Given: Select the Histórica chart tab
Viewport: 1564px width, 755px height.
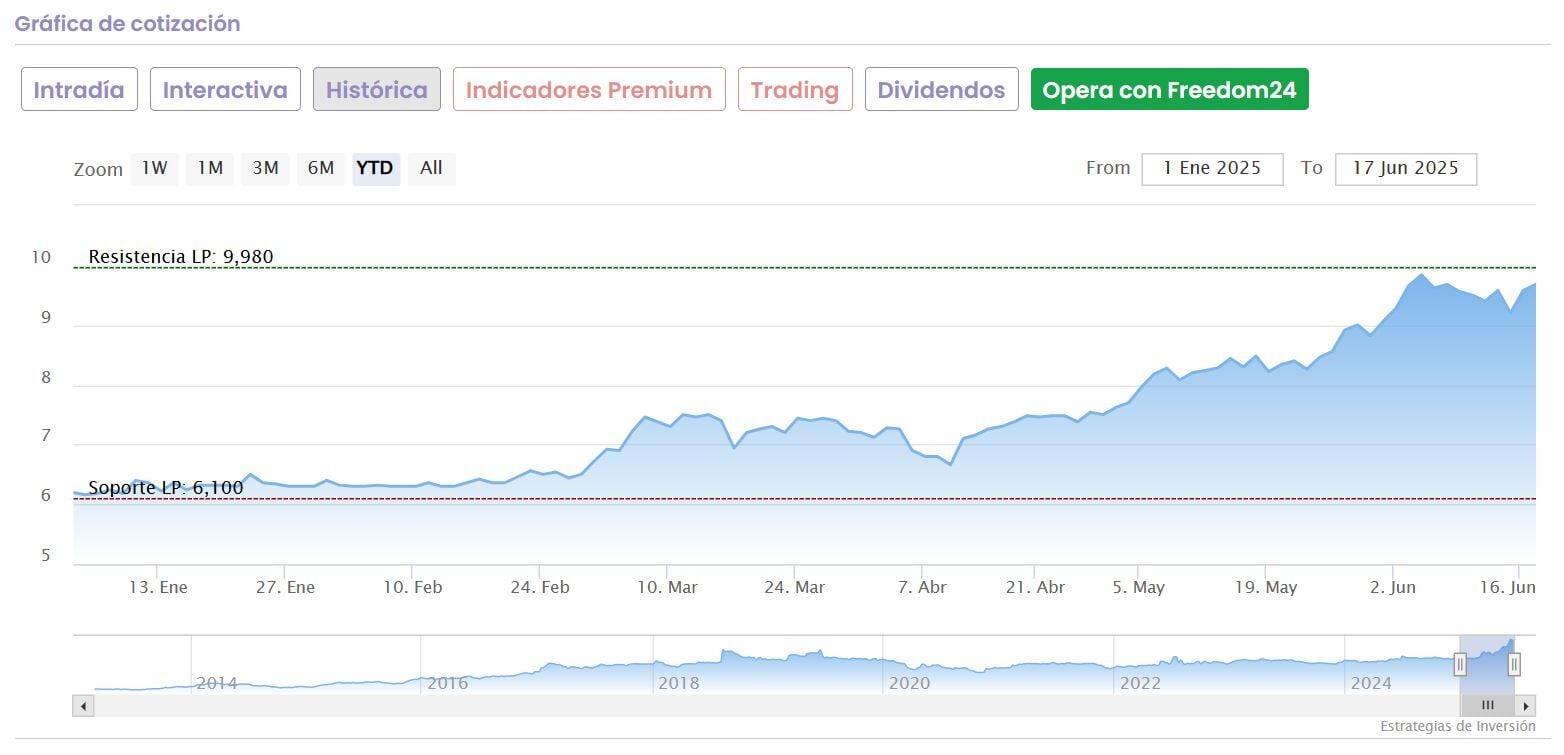Looking at the screenshot, I should click(x=377, y=90).
